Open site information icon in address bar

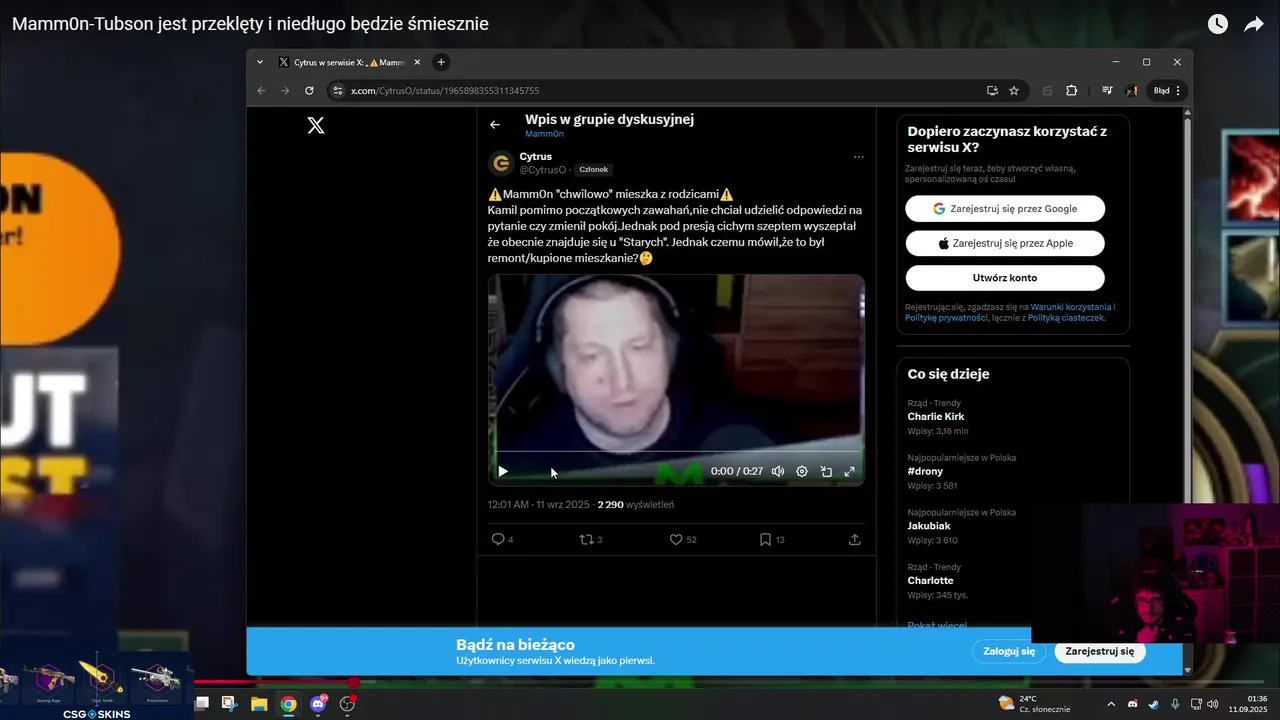(x=338, y=90)
